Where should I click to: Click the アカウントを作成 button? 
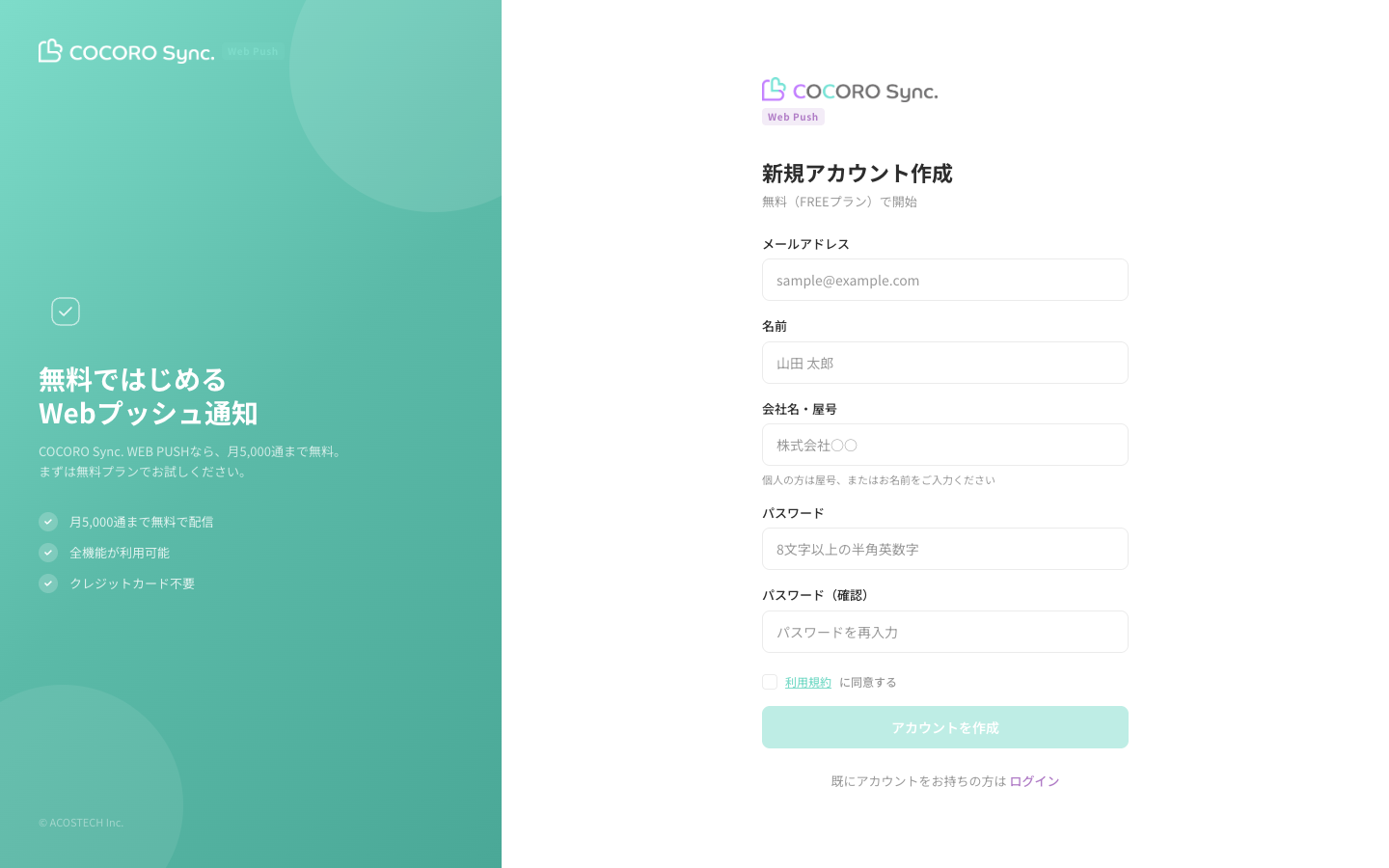[x=945, y=727]
